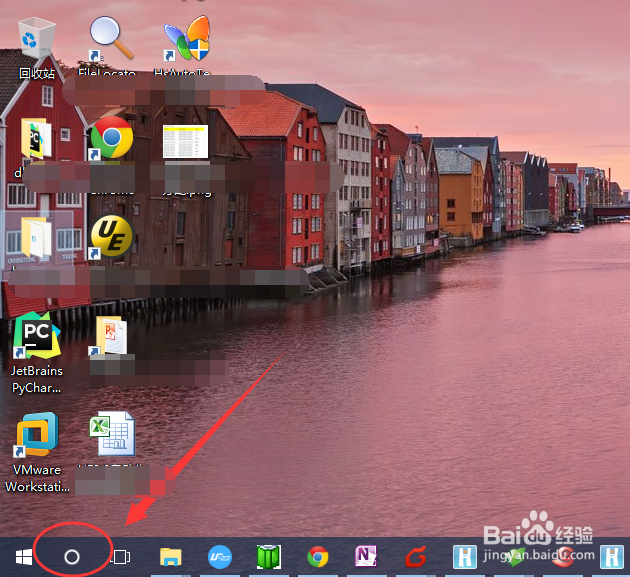Select the HsAutoTe butterfly shield shortcut
The image size is (630, 577).
pyautogui.click(x=187, y=38)
